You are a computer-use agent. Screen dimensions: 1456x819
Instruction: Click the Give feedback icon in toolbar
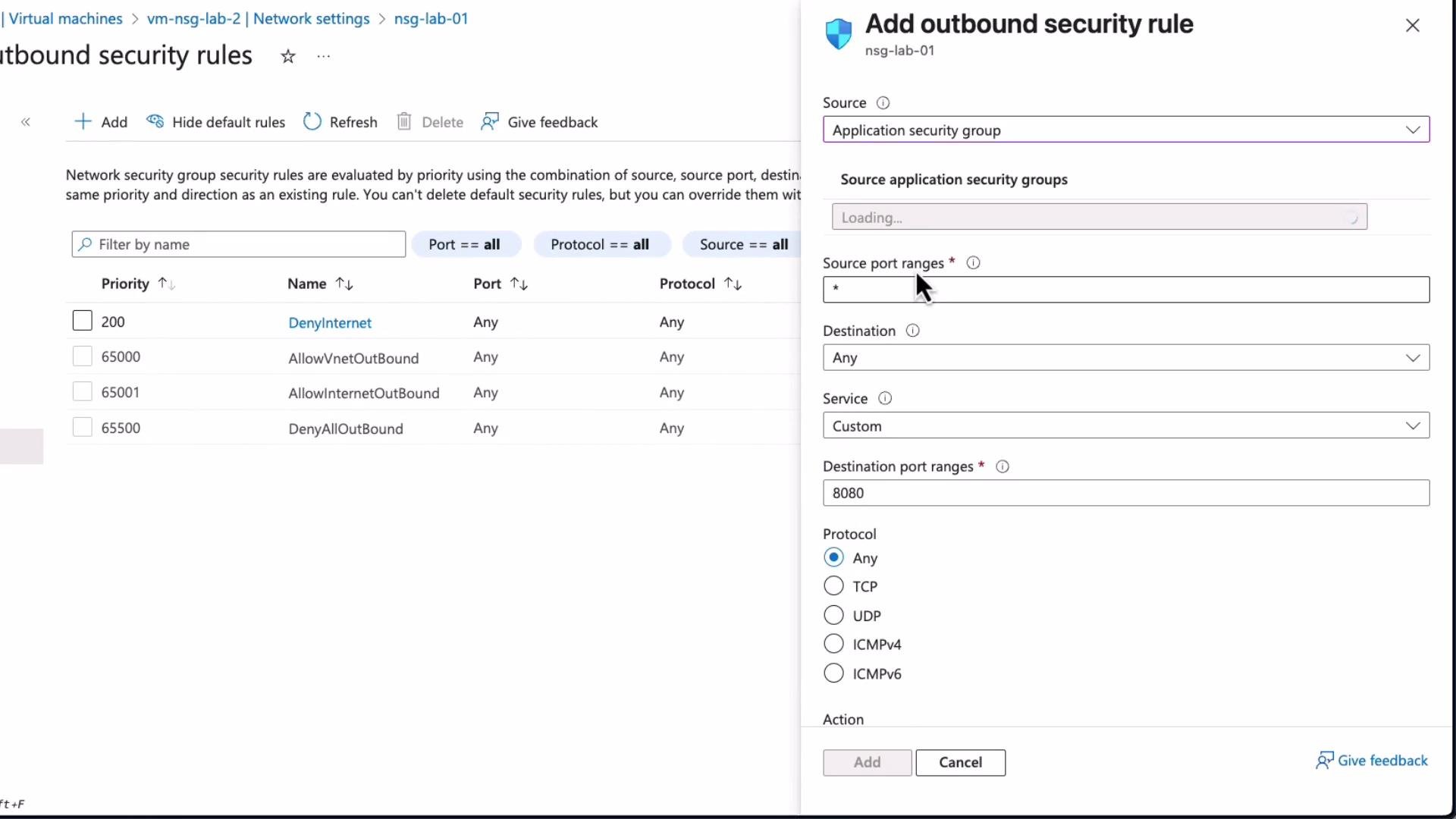(490, 121)
